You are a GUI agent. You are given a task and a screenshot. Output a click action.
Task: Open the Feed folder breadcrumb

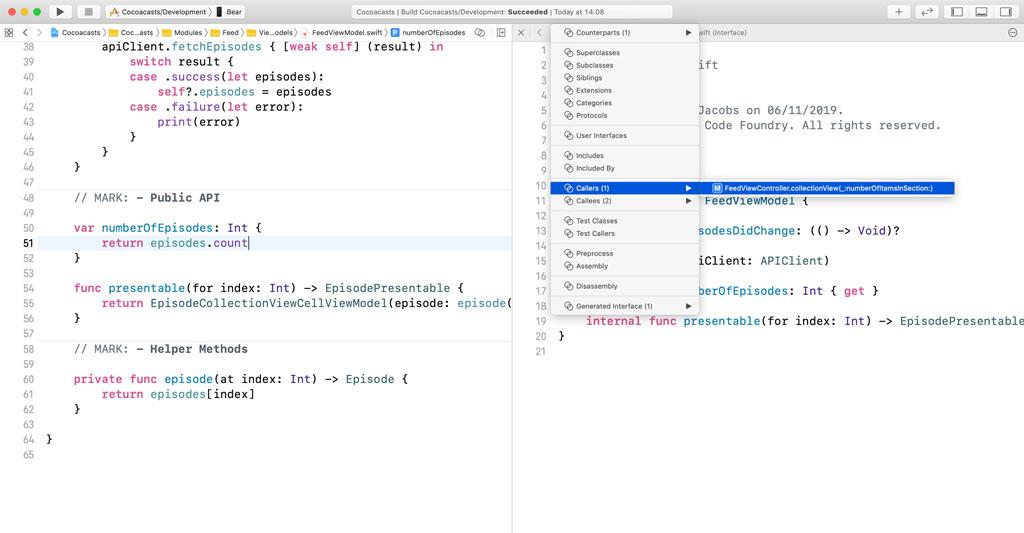[x=225, y=32]
